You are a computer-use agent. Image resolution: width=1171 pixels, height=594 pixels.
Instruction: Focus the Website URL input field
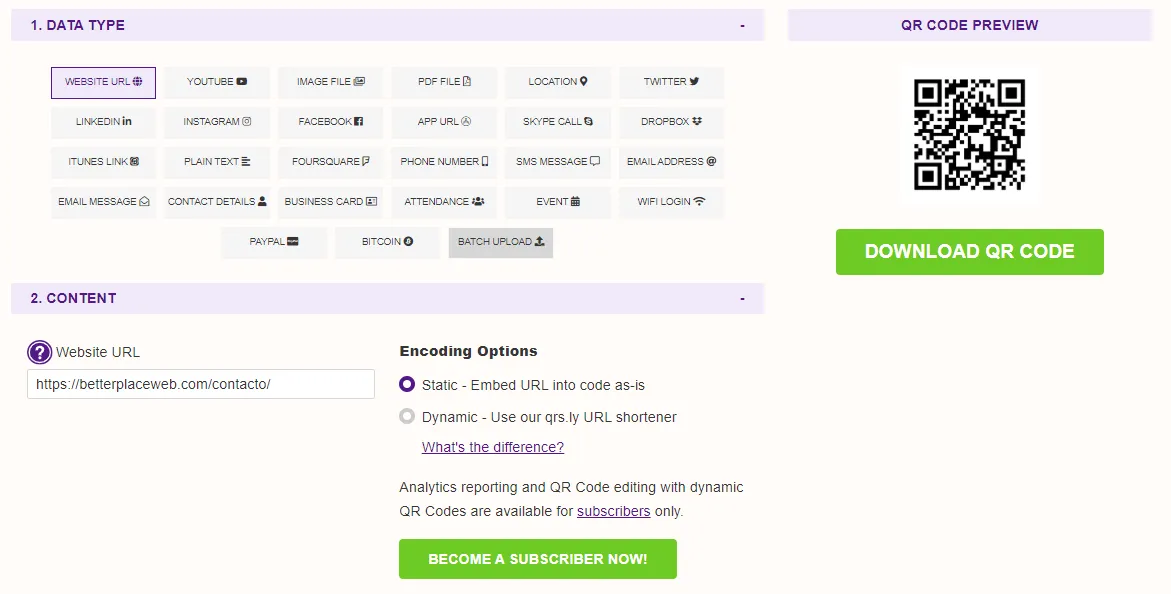point(201,384)
